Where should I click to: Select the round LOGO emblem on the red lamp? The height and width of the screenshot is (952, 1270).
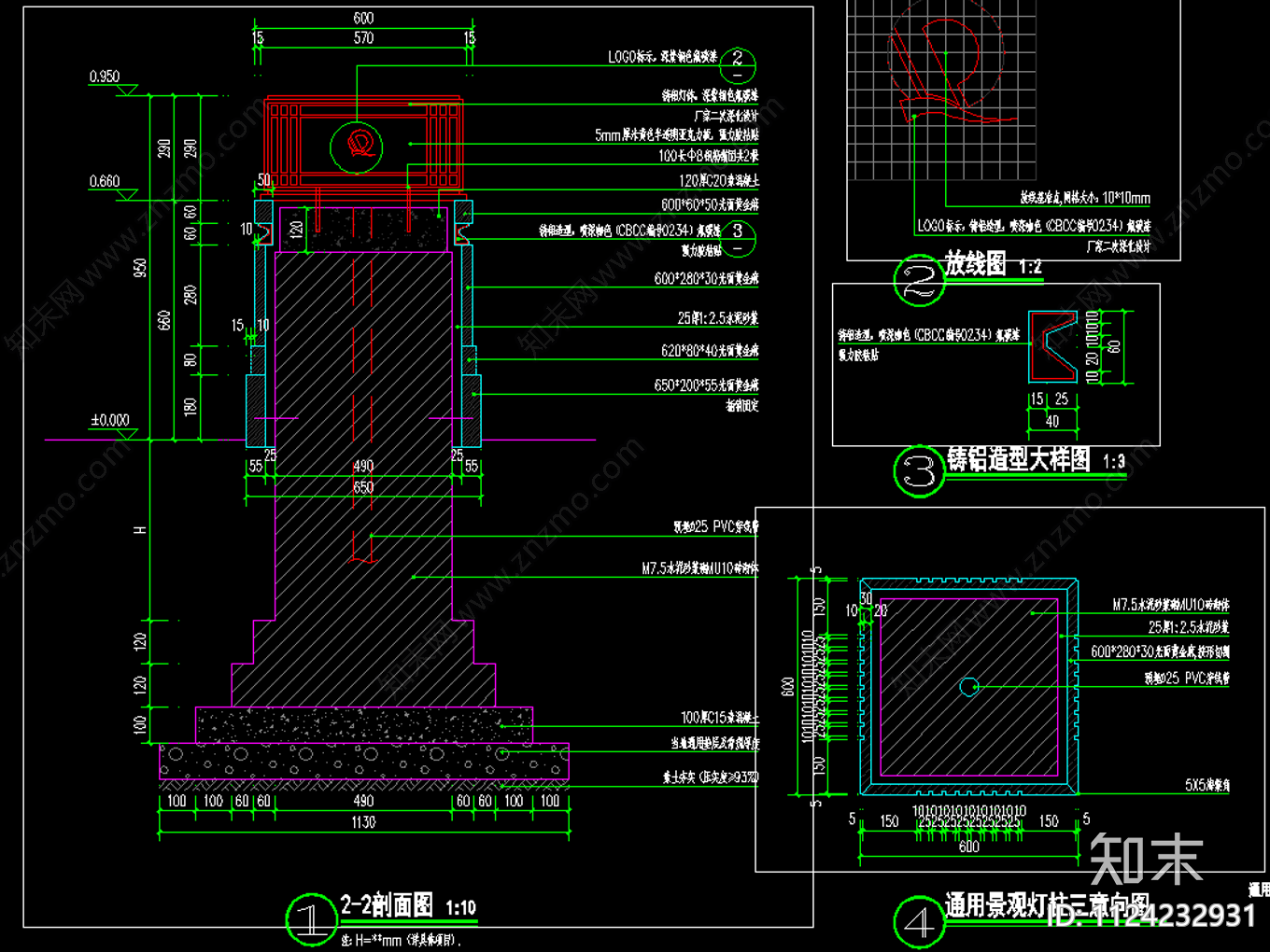point(357,147)
